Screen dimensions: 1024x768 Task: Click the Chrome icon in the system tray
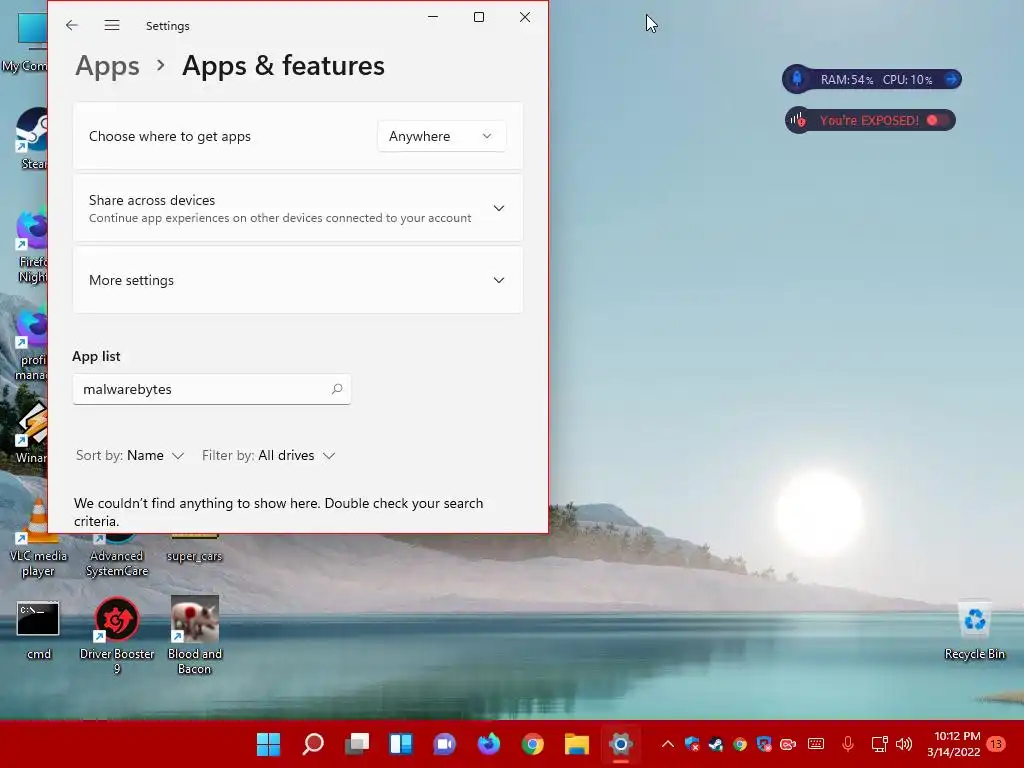(x=740, y=744)
